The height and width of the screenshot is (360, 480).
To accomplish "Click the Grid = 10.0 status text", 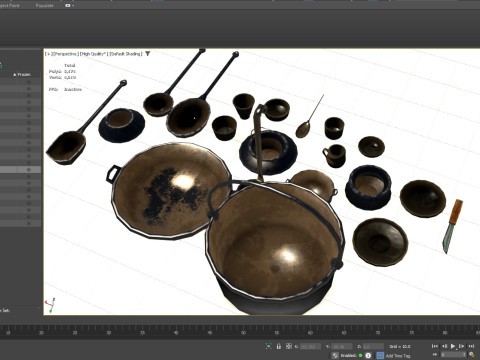I will pos(400,346).
